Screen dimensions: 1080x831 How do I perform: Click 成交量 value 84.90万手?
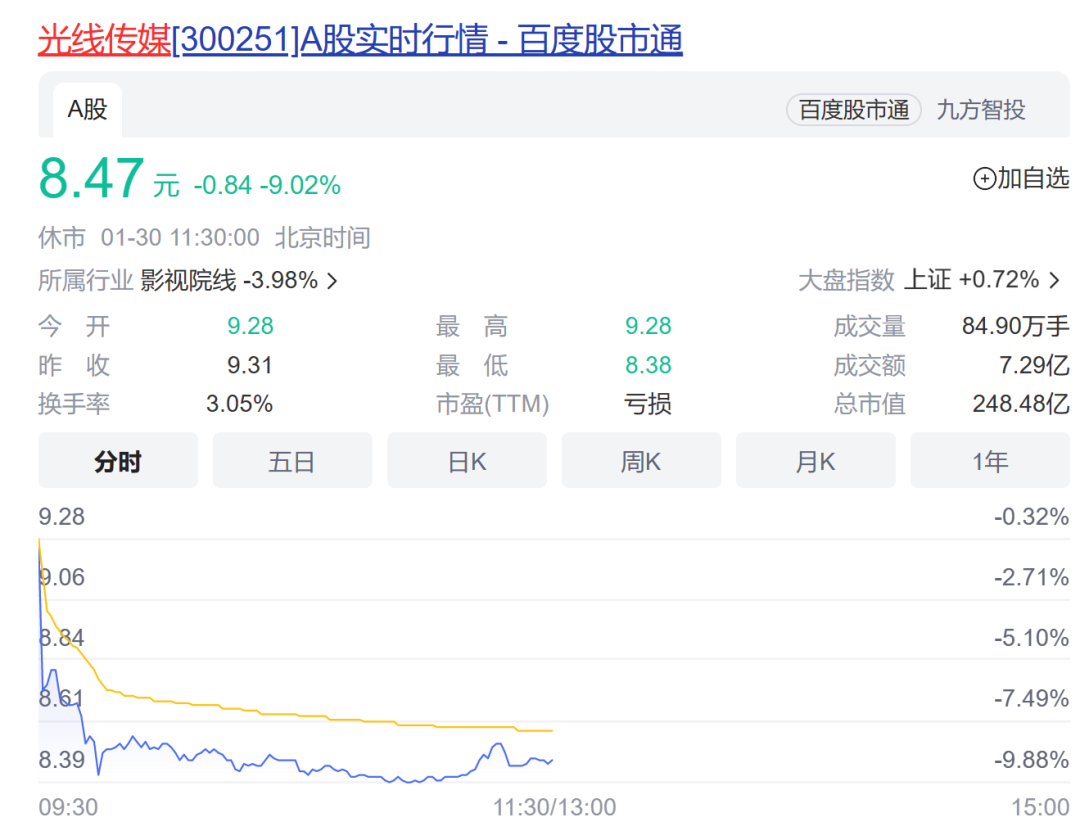pyautogui.click(x=1015, y=326)
